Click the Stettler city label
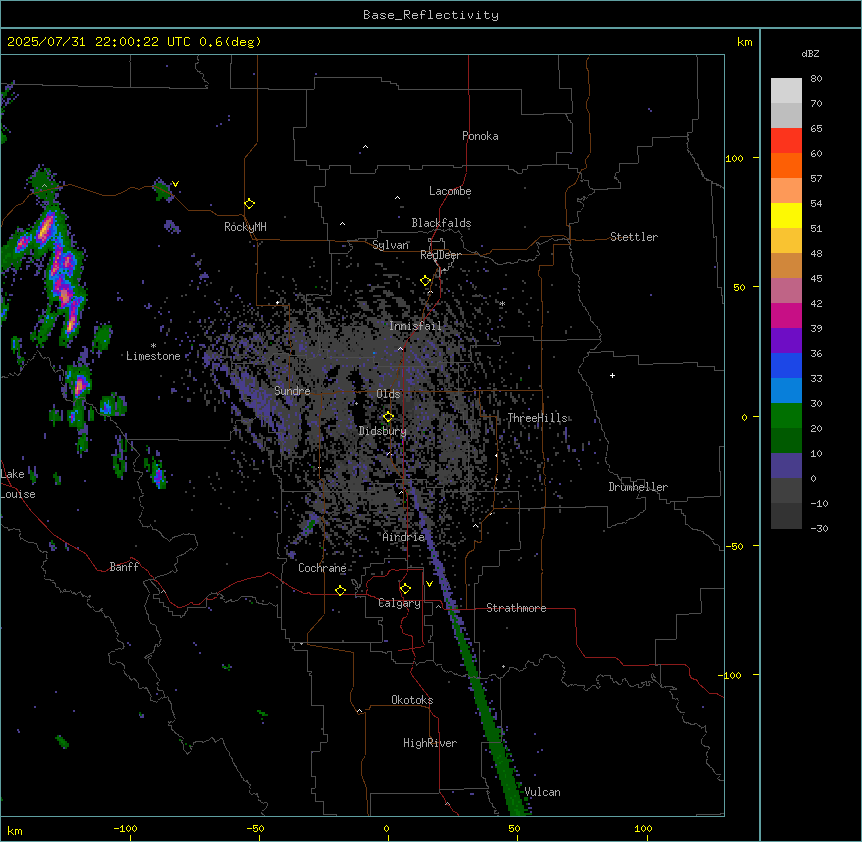This screenshot has height=842, width=862. point(634,237)
